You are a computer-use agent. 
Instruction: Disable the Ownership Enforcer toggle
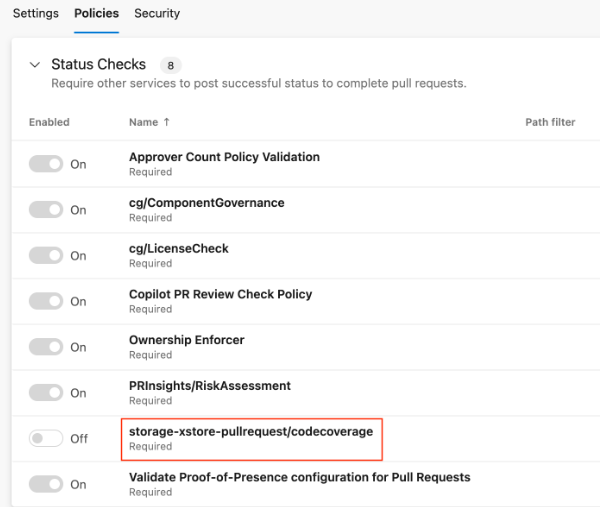46,347
